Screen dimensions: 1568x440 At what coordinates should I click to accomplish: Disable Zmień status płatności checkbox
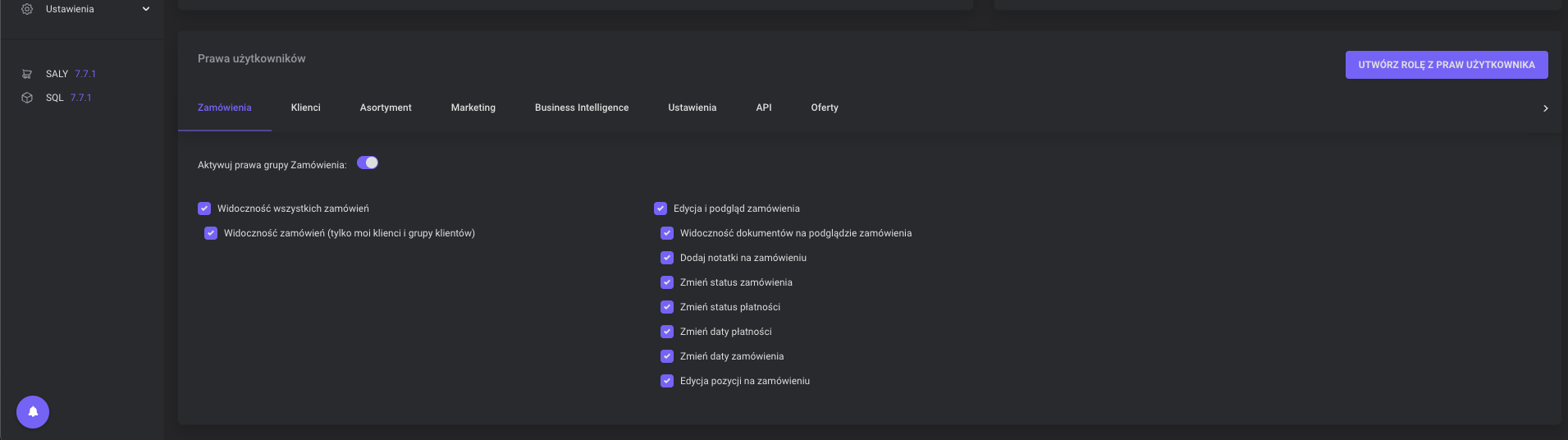click(x=667, y=307)
